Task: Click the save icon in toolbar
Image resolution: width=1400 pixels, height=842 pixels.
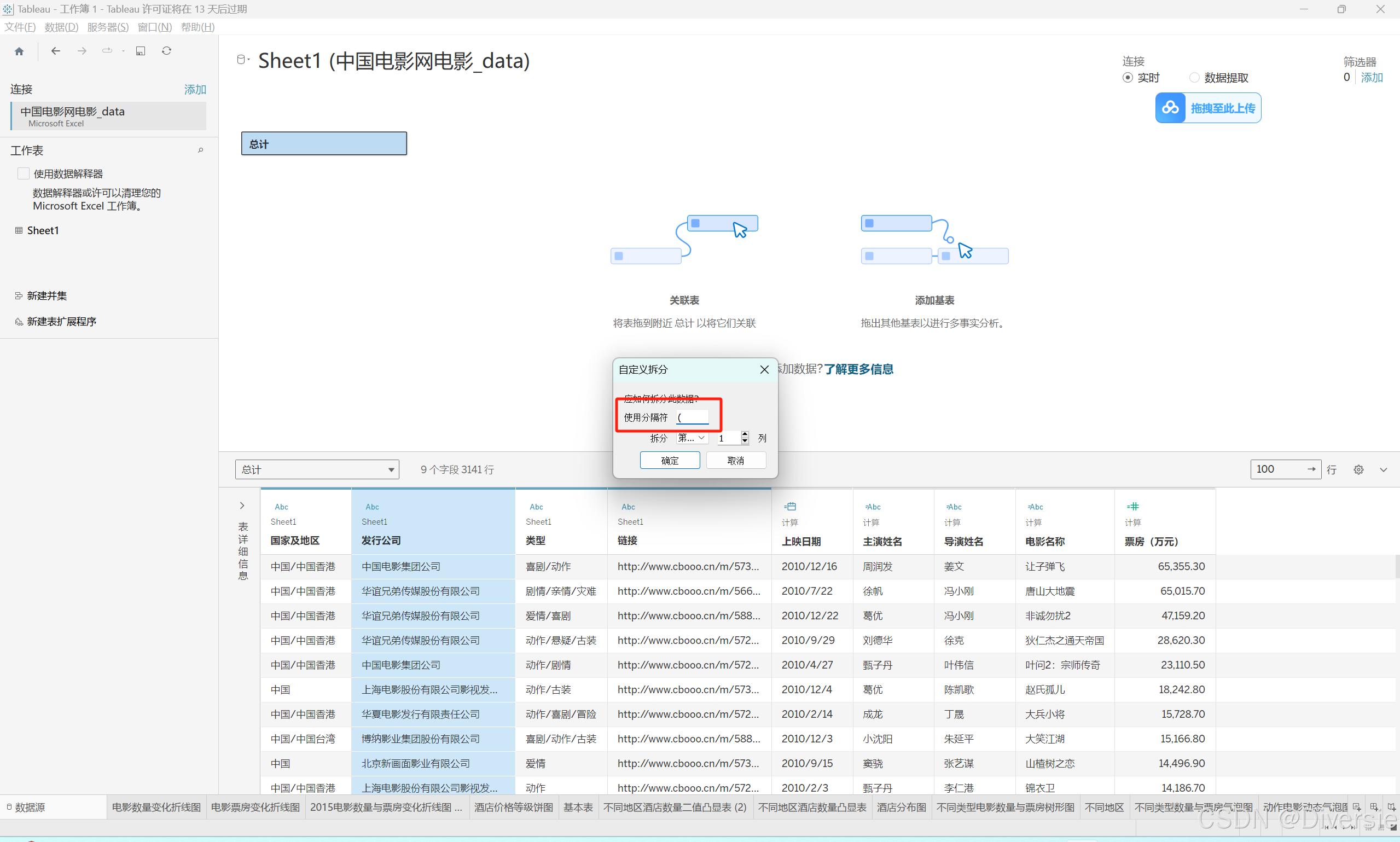Action: [x=140, y=51]
